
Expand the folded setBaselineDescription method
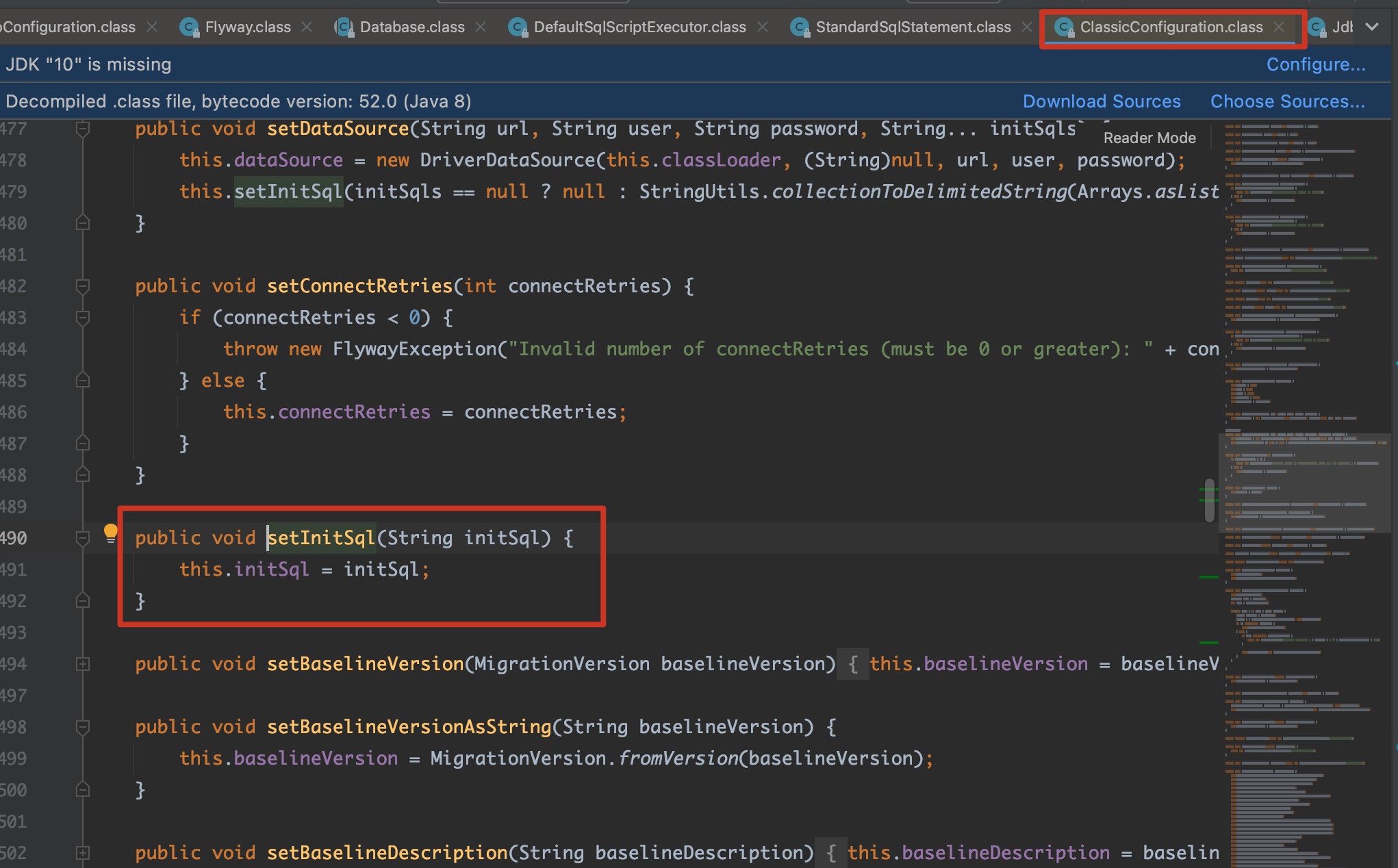pyautogui.click(x=83, y=853)
